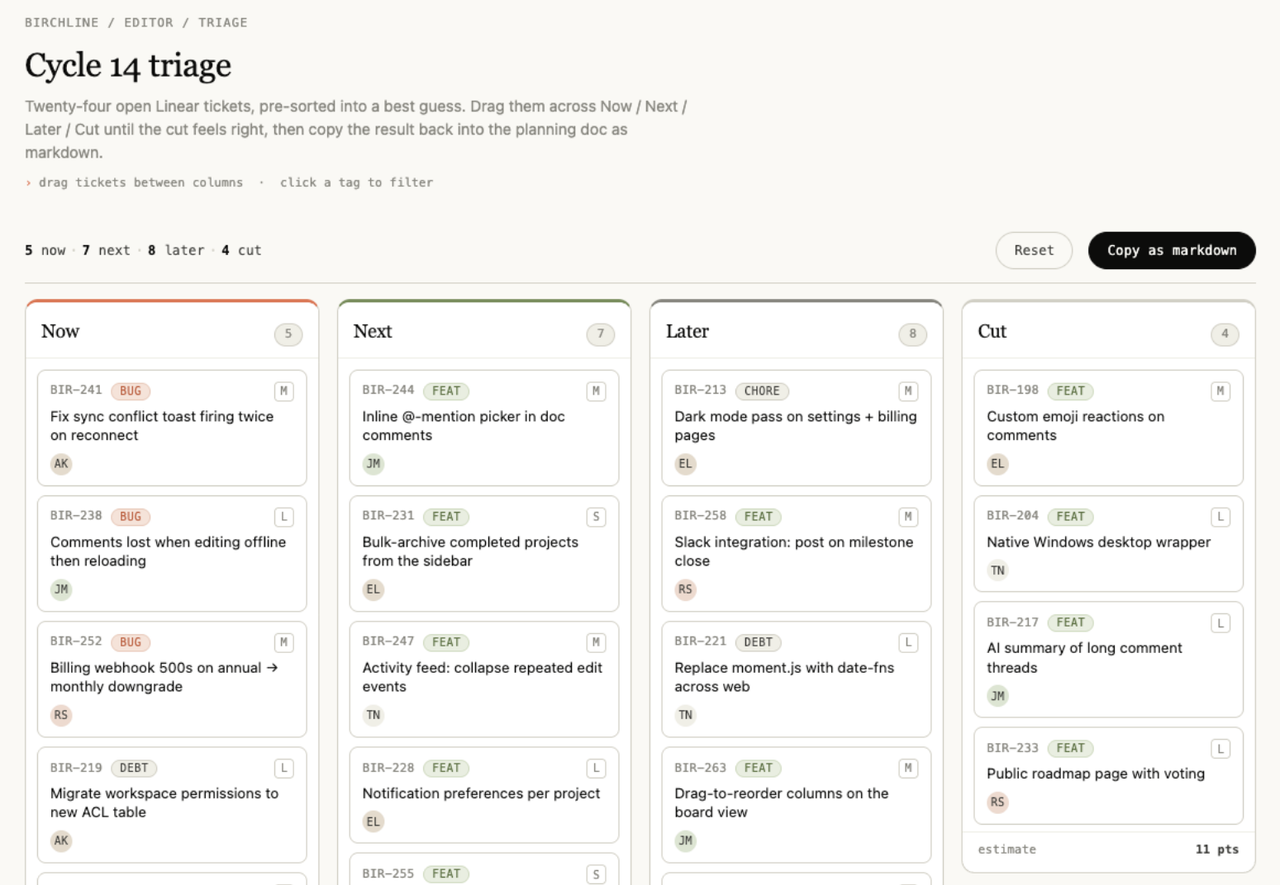Filter by FEAT tag on BIR-198
Screen dimensions: 1280x885
point(1070,391)
